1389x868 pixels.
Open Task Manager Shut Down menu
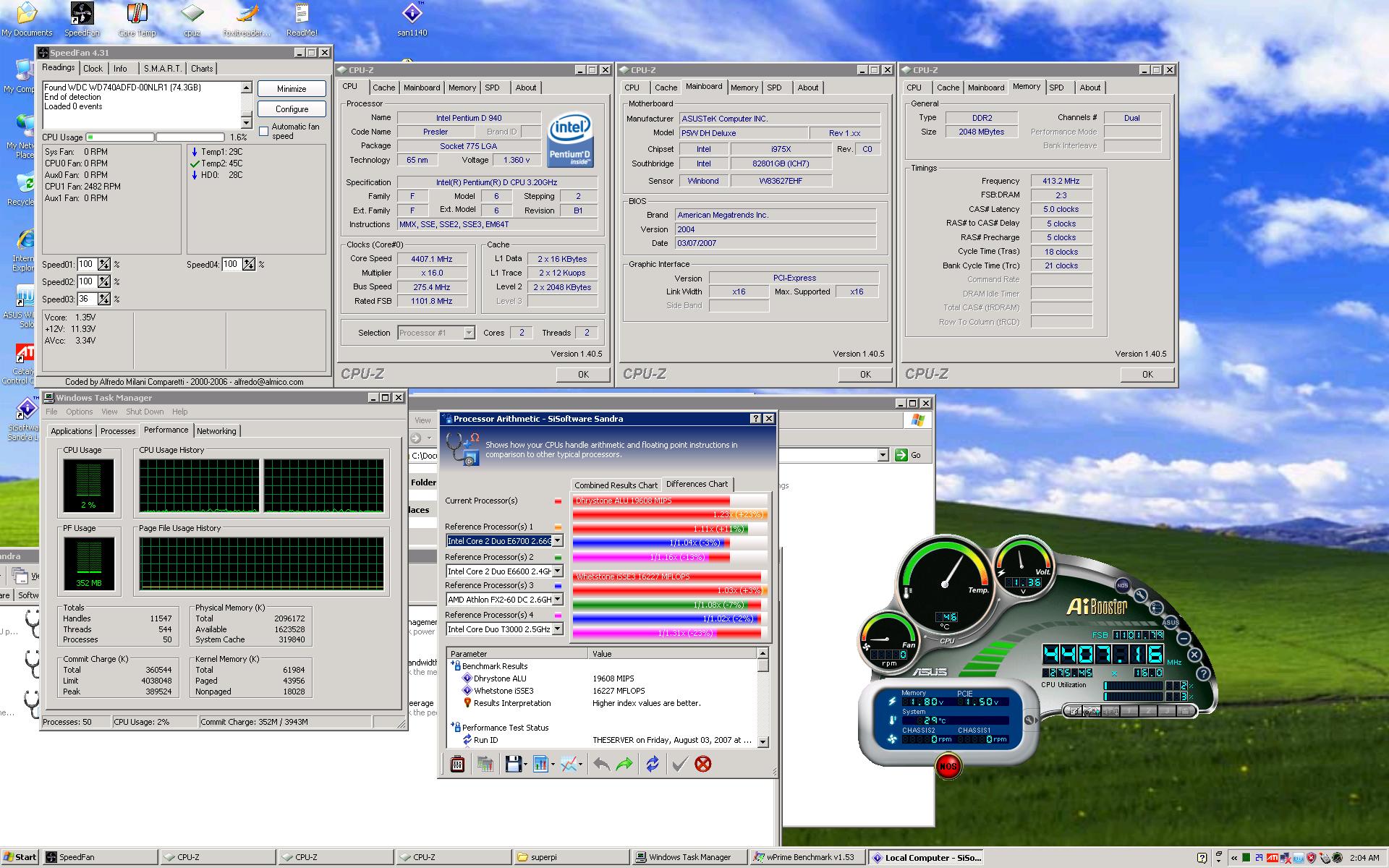145,412
